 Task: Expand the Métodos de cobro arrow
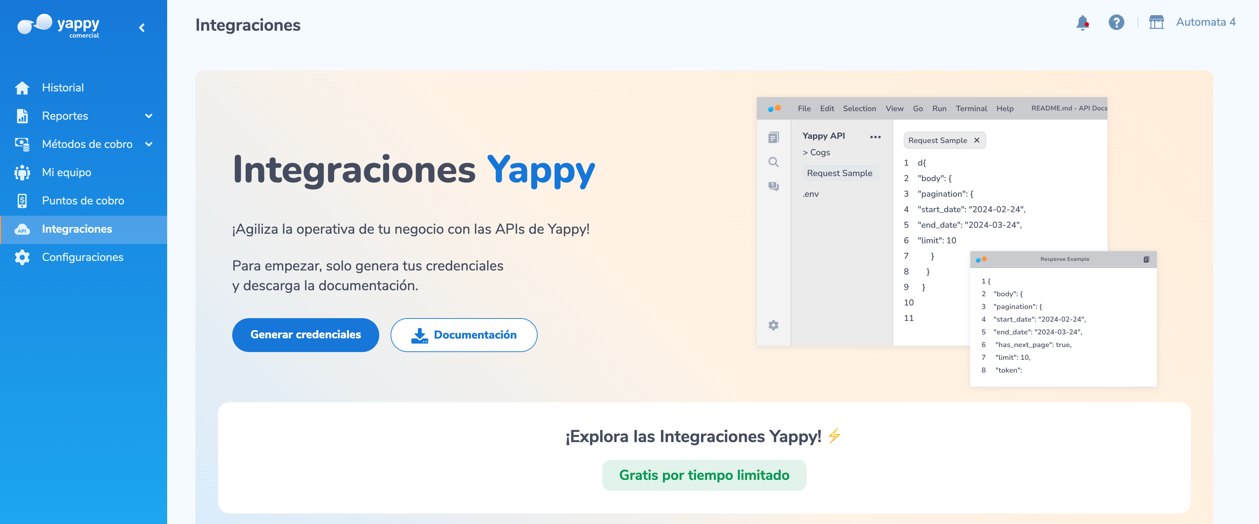point(149,144)
